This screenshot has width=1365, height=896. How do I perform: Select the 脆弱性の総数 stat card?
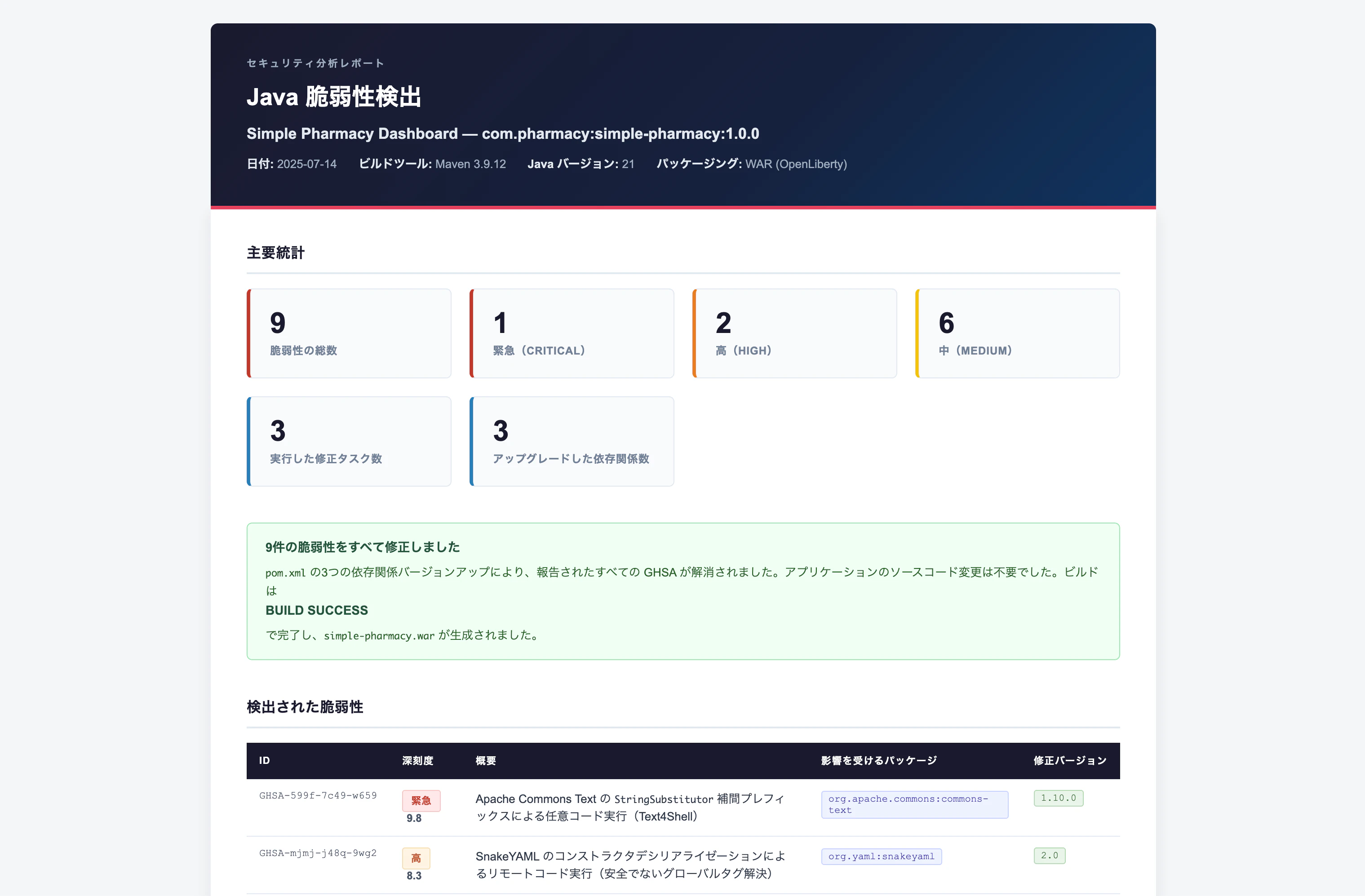coord(349,333)
